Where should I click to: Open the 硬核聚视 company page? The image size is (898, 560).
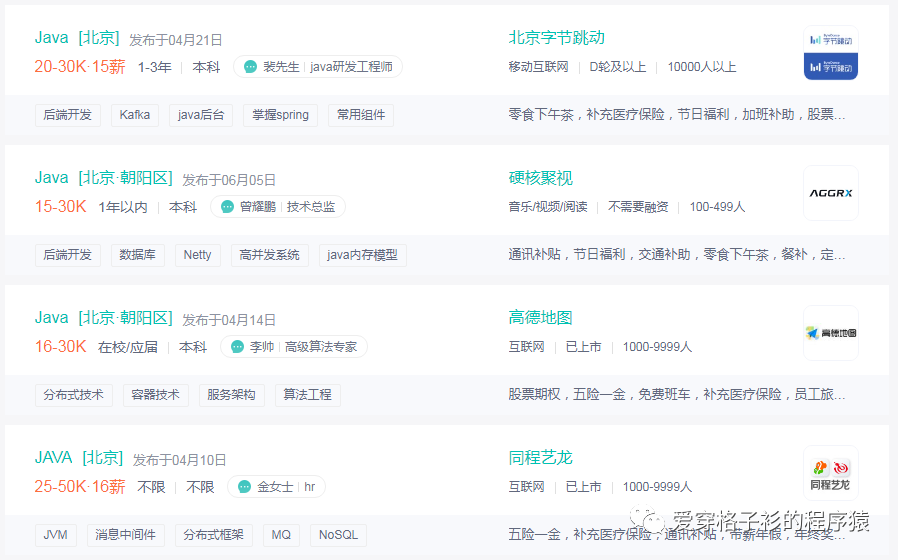[x=541, y=178]
